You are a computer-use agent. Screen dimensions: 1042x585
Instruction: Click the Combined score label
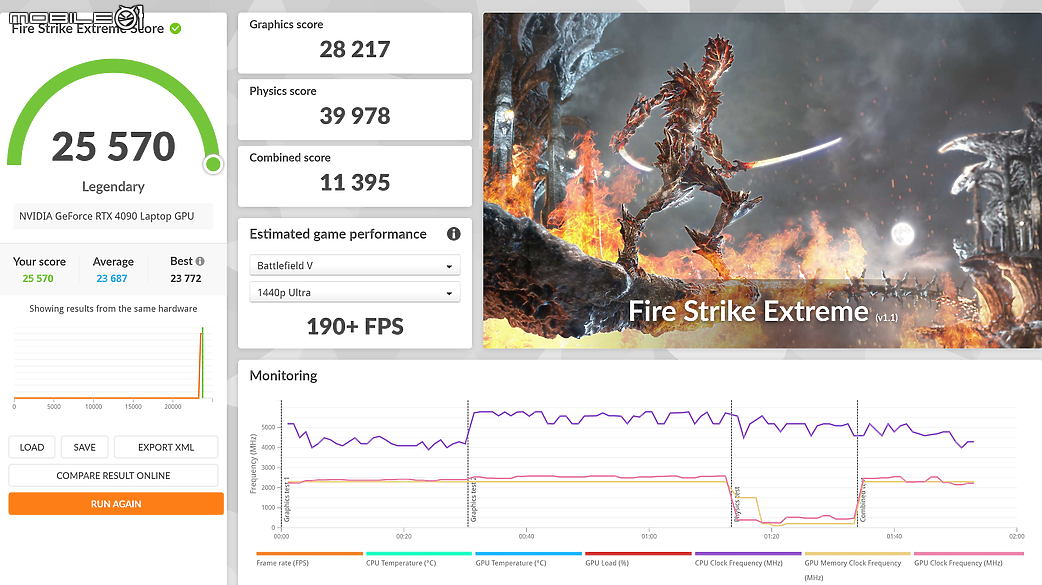[290, 158]
